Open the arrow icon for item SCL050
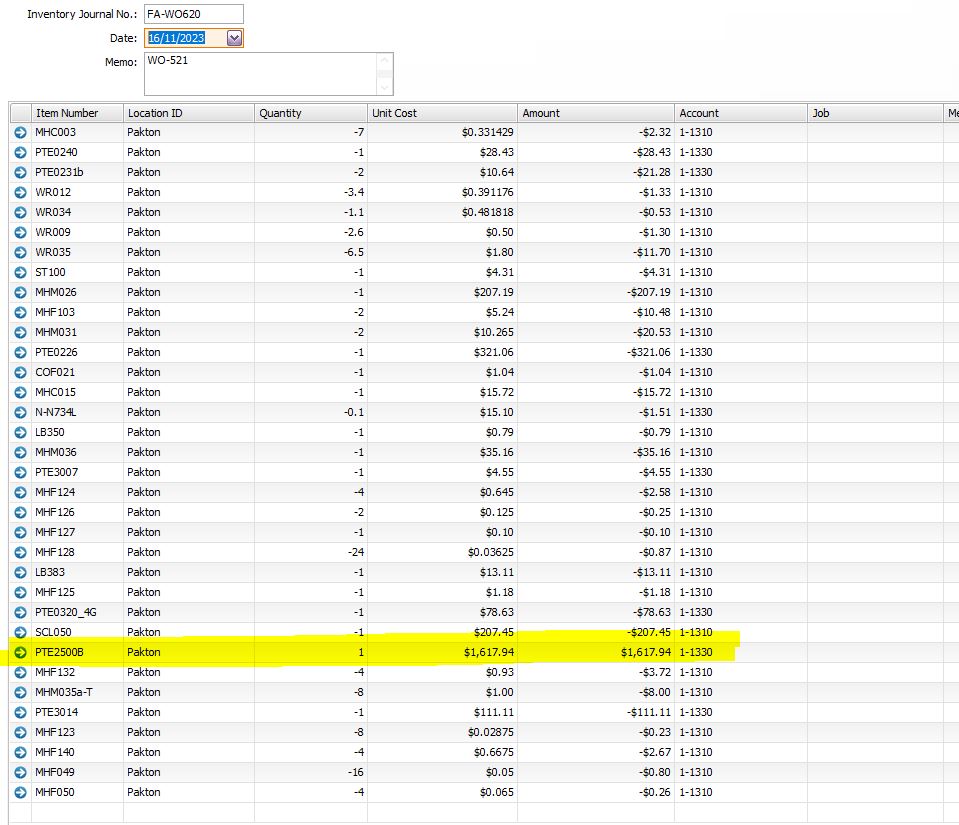The image size is (959, 825). click(20, 632)
